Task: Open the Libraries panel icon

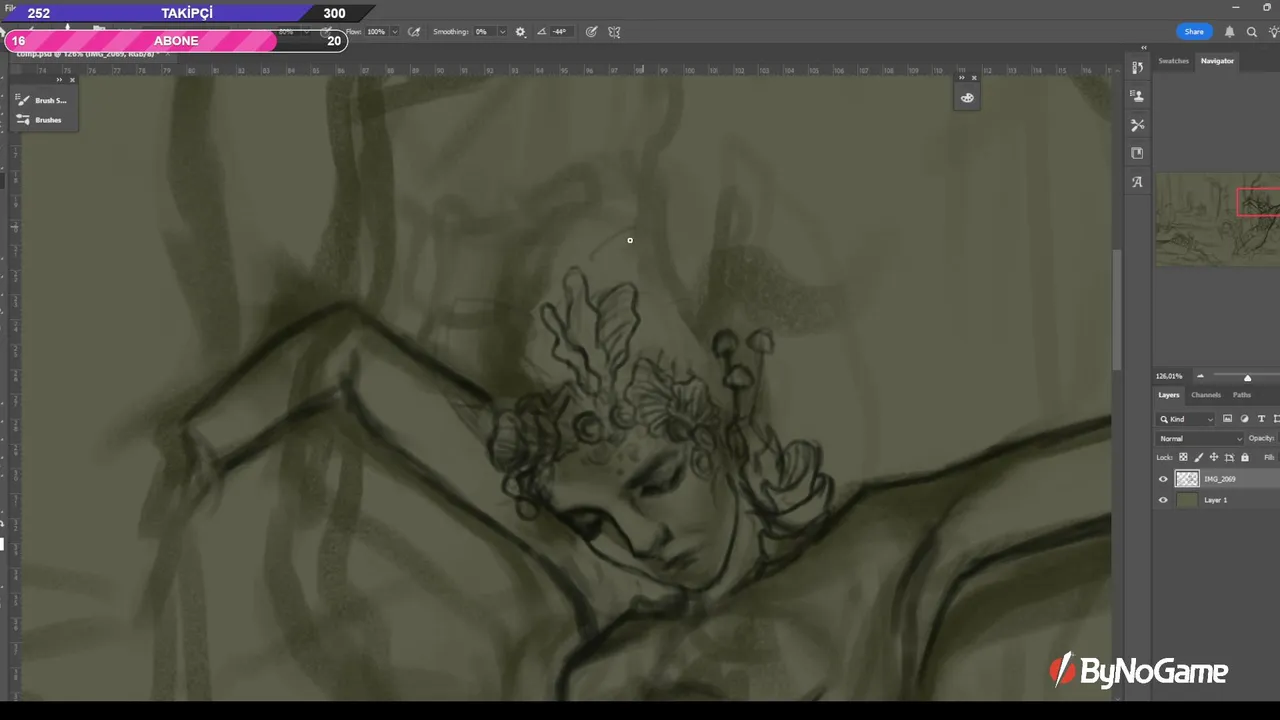Action: pyautogui.click(x=1137, y=153)
